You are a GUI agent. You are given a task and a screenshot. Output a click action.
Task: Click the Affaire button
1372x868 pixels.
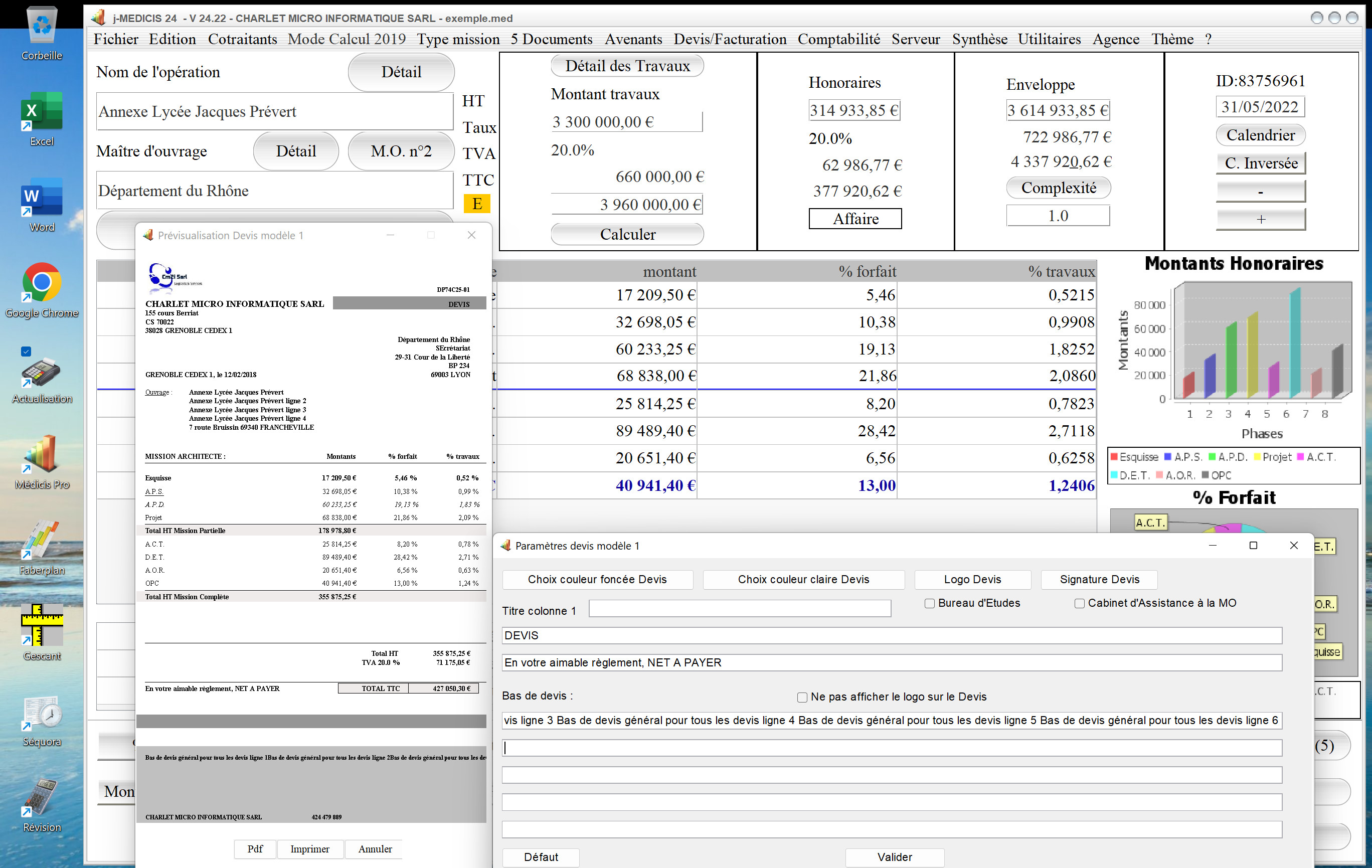855,219
